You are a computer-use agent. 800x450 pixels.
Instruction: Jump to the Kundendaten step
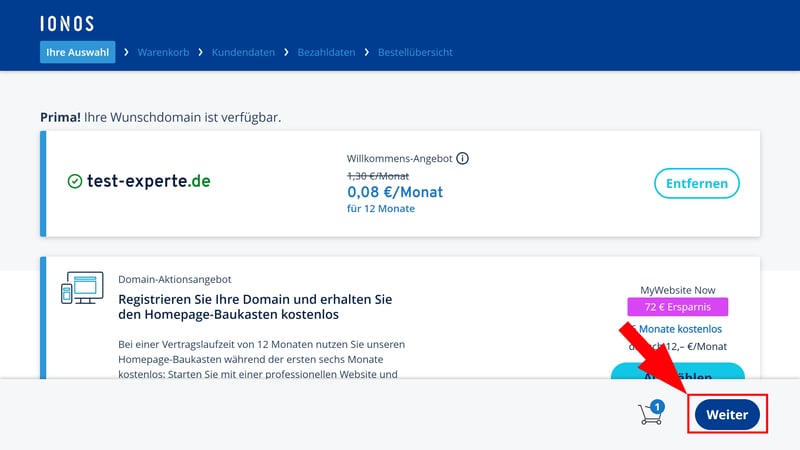[x=243, y=52]
